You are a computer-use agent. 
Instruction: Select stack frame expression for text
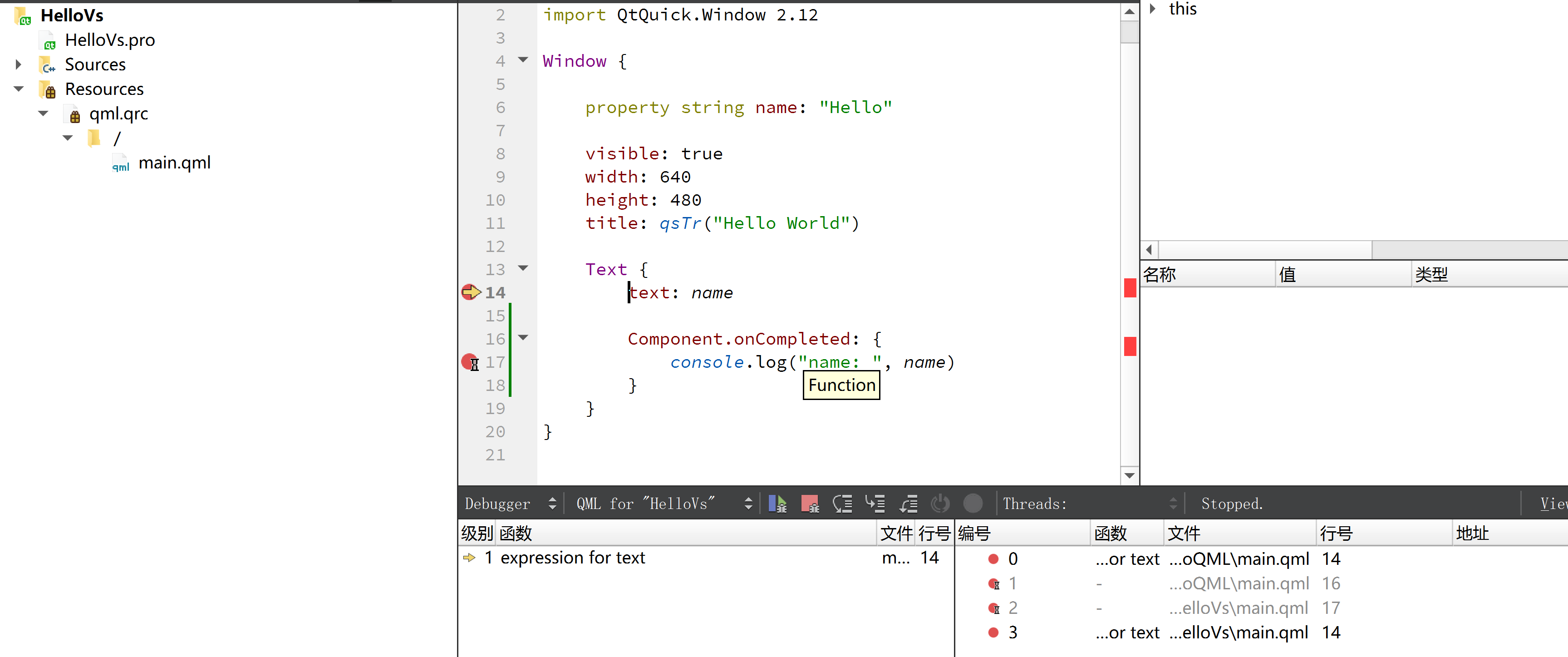click(x=572, y=558)
